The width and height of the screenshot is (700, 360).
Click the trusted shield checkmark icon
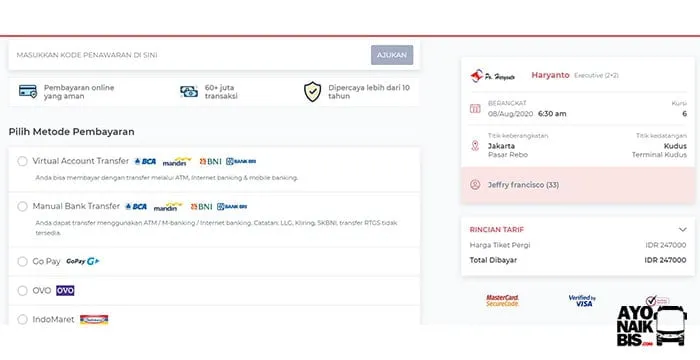coord(312,92)
